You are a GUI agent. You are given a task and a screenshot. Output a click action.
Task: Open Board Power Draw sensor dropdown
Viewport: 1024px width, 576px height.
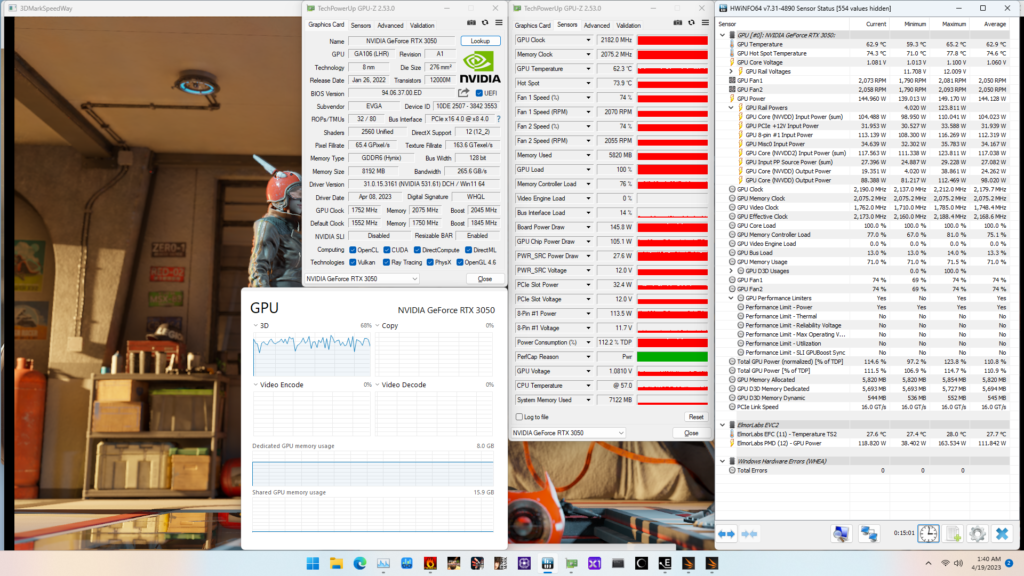588,227
